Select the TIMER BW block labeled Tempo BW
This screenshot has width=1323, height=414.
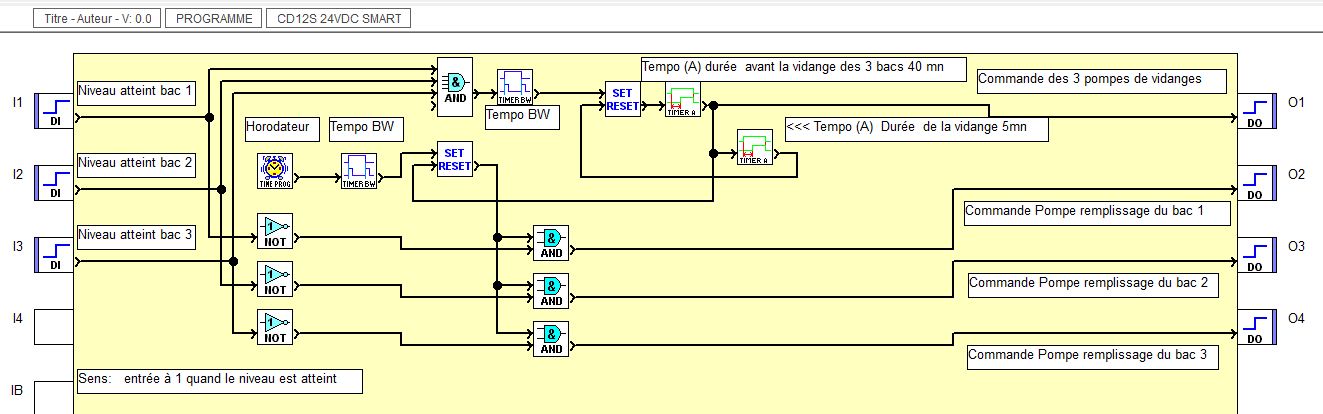click(515, 88)
